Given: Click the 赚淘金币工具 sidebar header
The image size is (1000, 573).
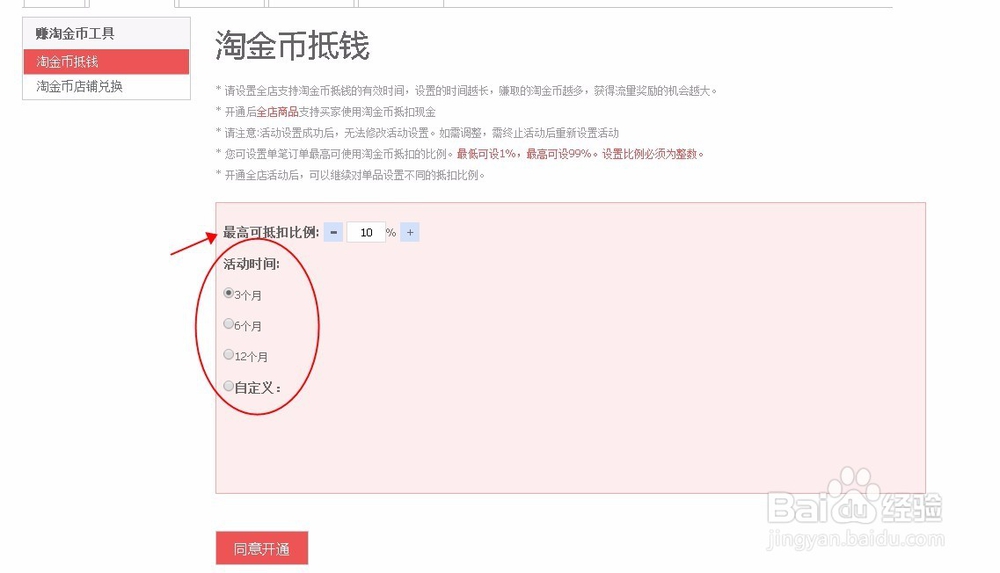Looking at the screenshot, I should pyautogui.click(x=75, y=33).
